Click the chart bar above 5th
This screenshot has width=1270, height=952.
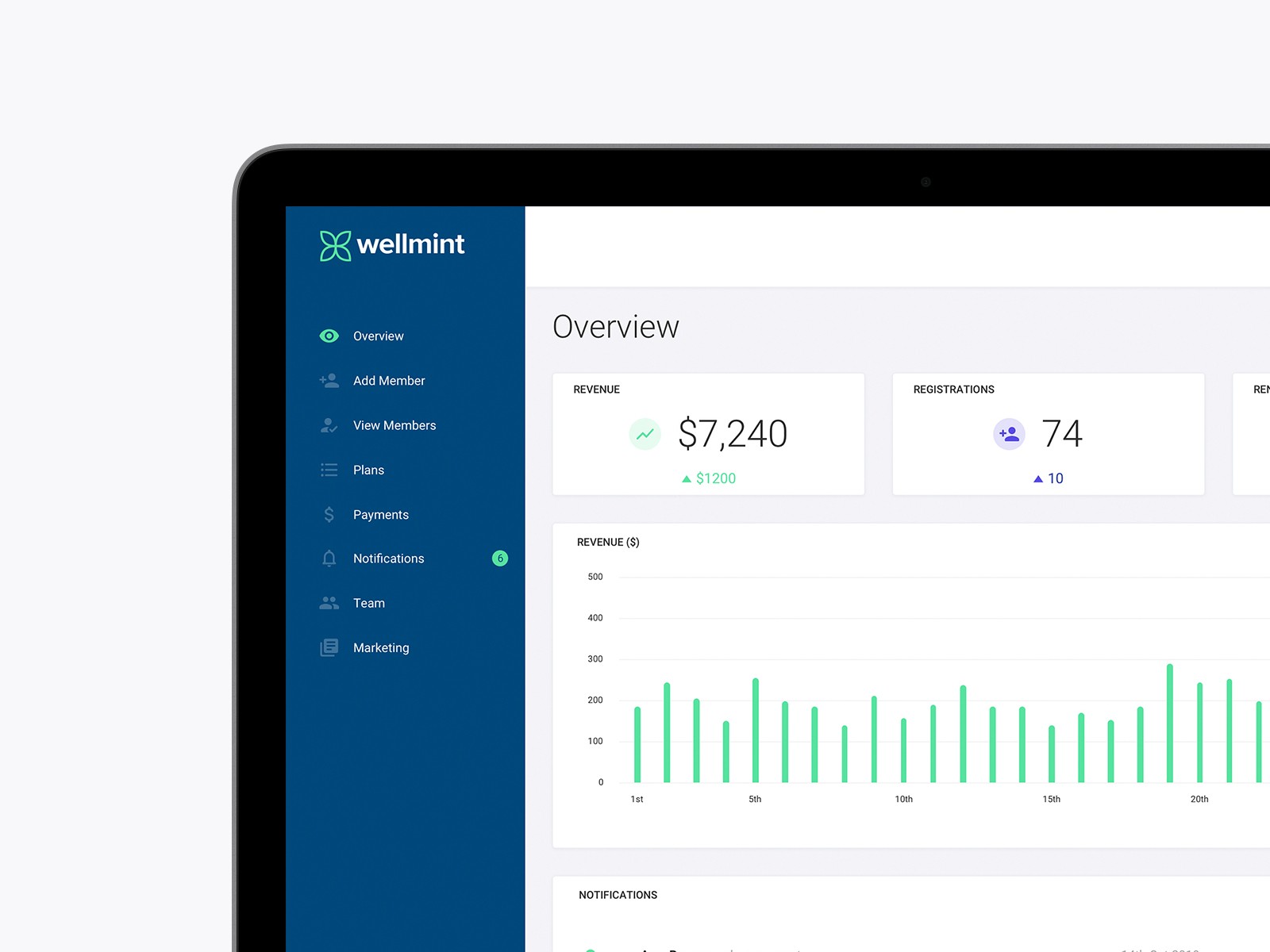756,730
